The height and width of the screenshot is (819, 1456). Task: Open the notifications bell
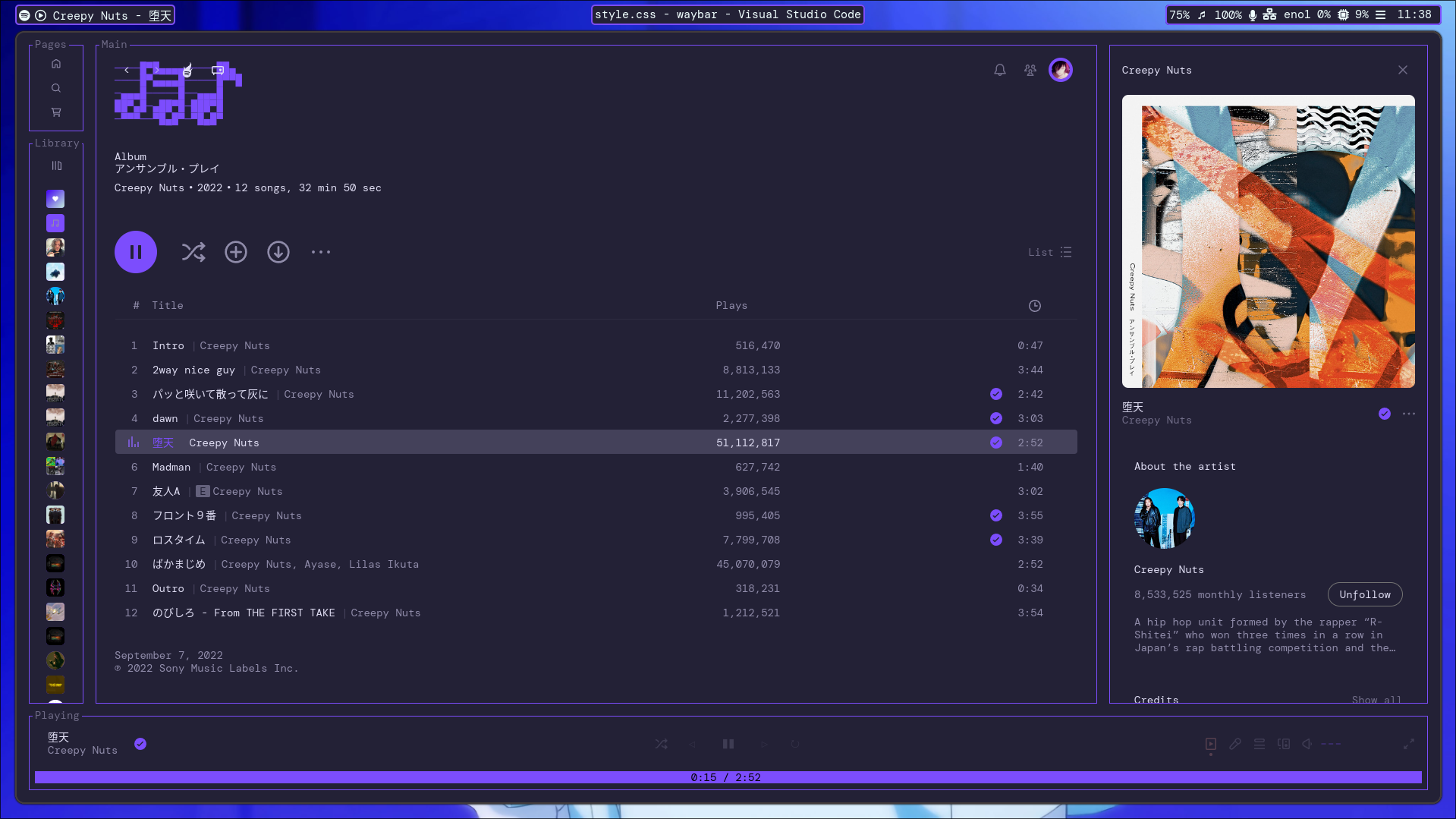pyautogui.click(x=1000, y=70)
